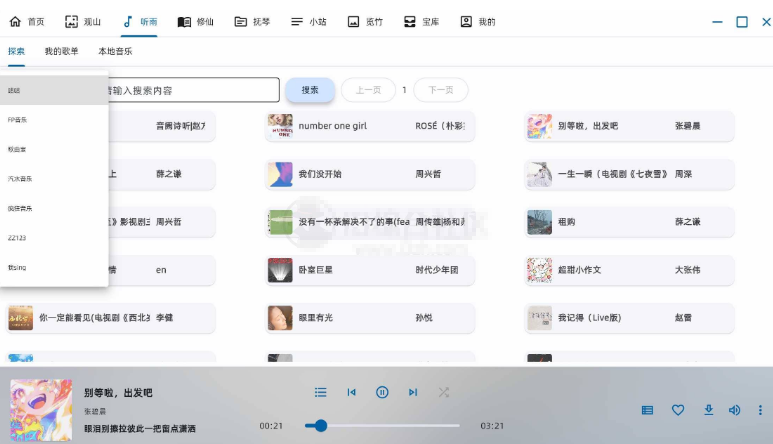Skip to the next track
Image resolution: width=773 pixels, height=444 pixels.
(x=413, y=393)
